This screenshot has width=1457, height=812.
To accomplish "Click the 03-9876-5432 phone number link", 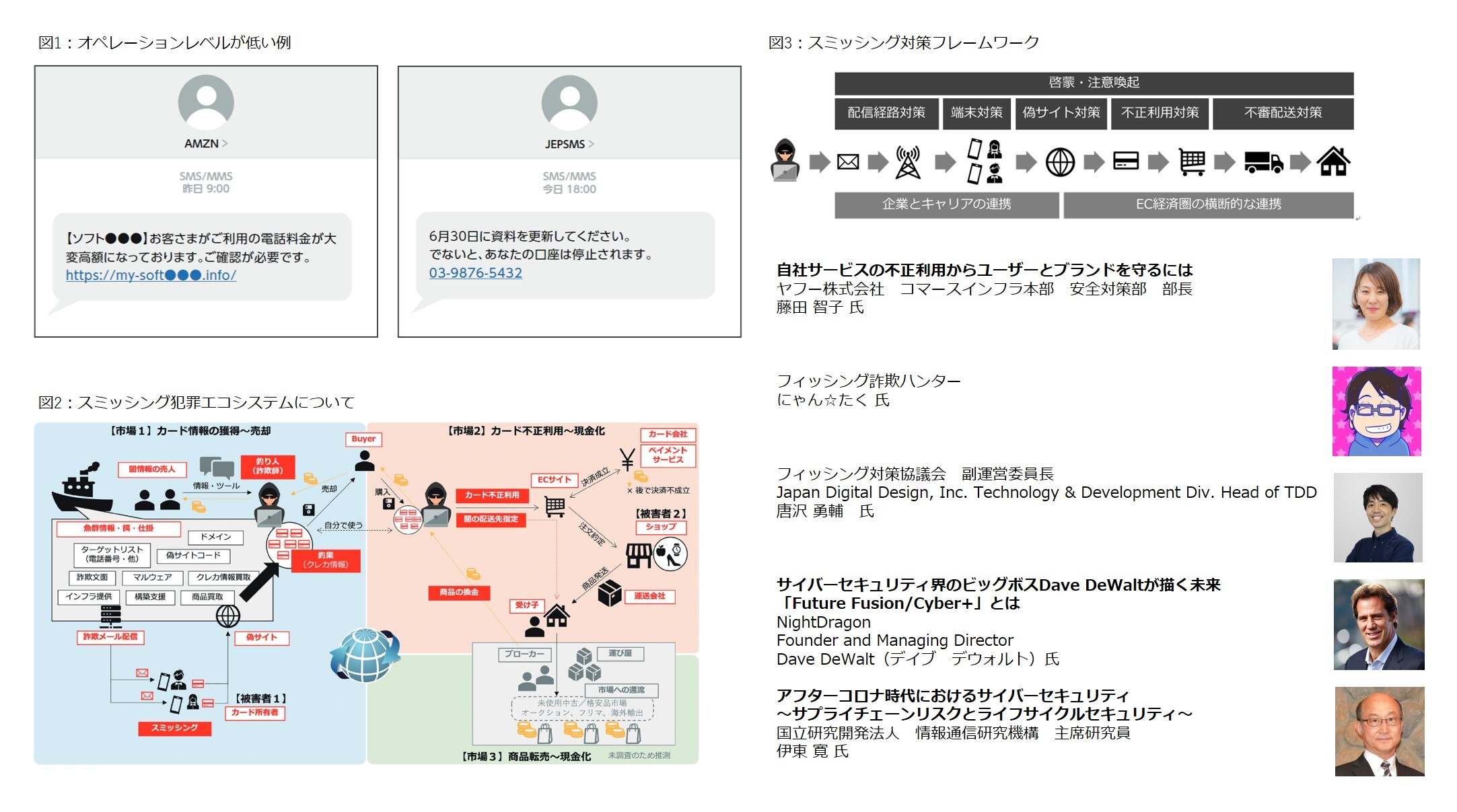I will [x=475, y=273].
